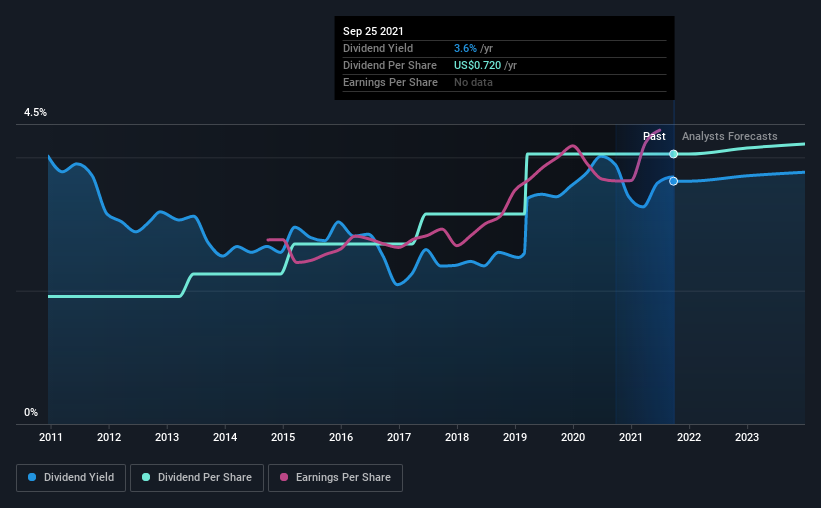821x508 pixels.
Task: Click the teal Dividend Per Share legend dot
Action: pyautogui.click(x=146, y=477)
